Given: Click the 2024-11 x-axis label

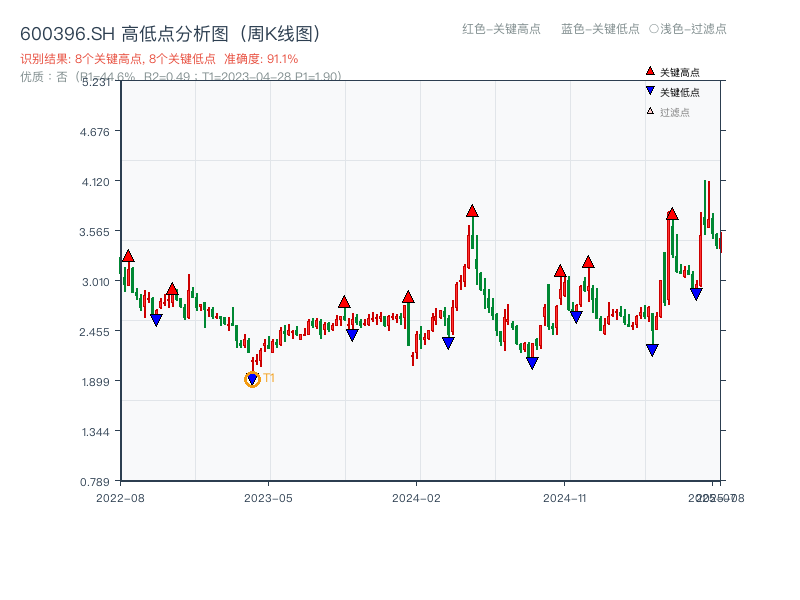Looking at the screenshot, I should point(564,498).
